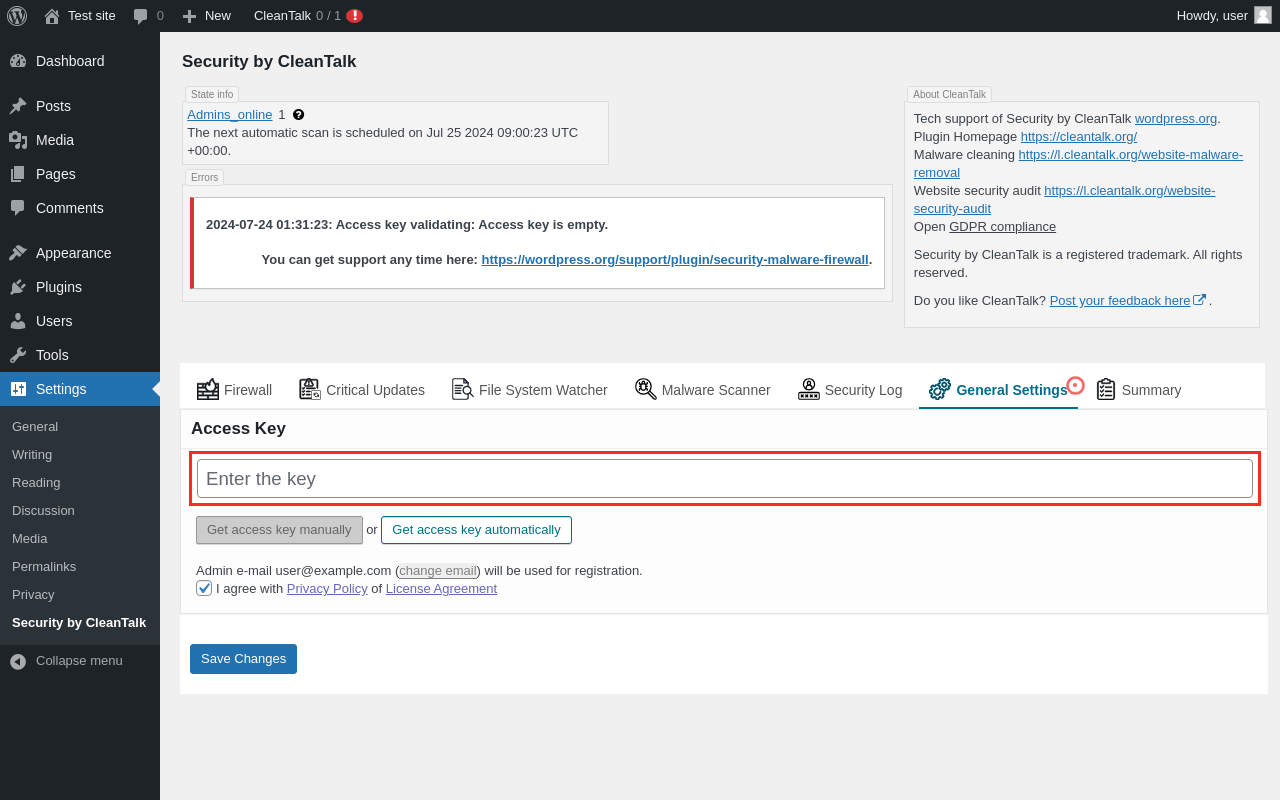Open the New content menu
The image size is (1280, 800).
(206, 16)
